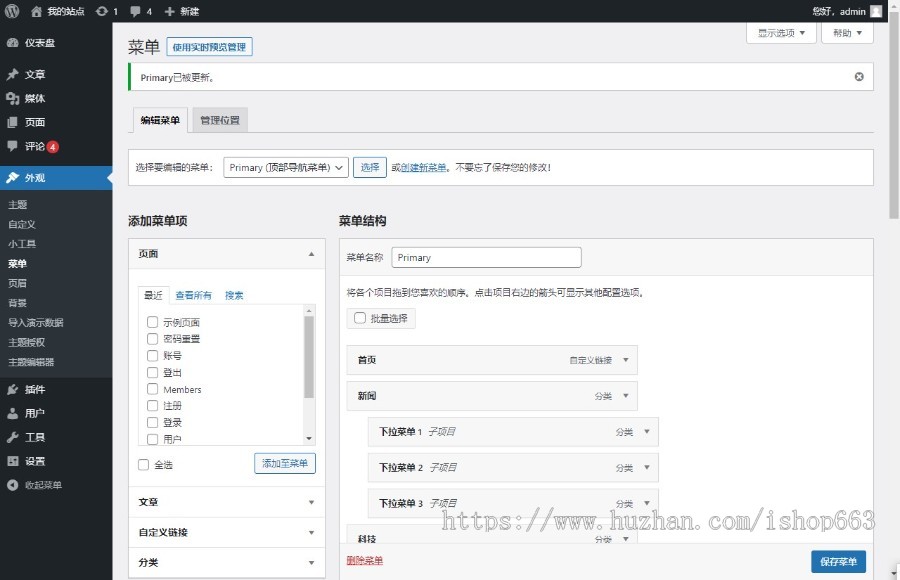
Task: Check the Members page checkbox
Action: [x=152, y=389]
